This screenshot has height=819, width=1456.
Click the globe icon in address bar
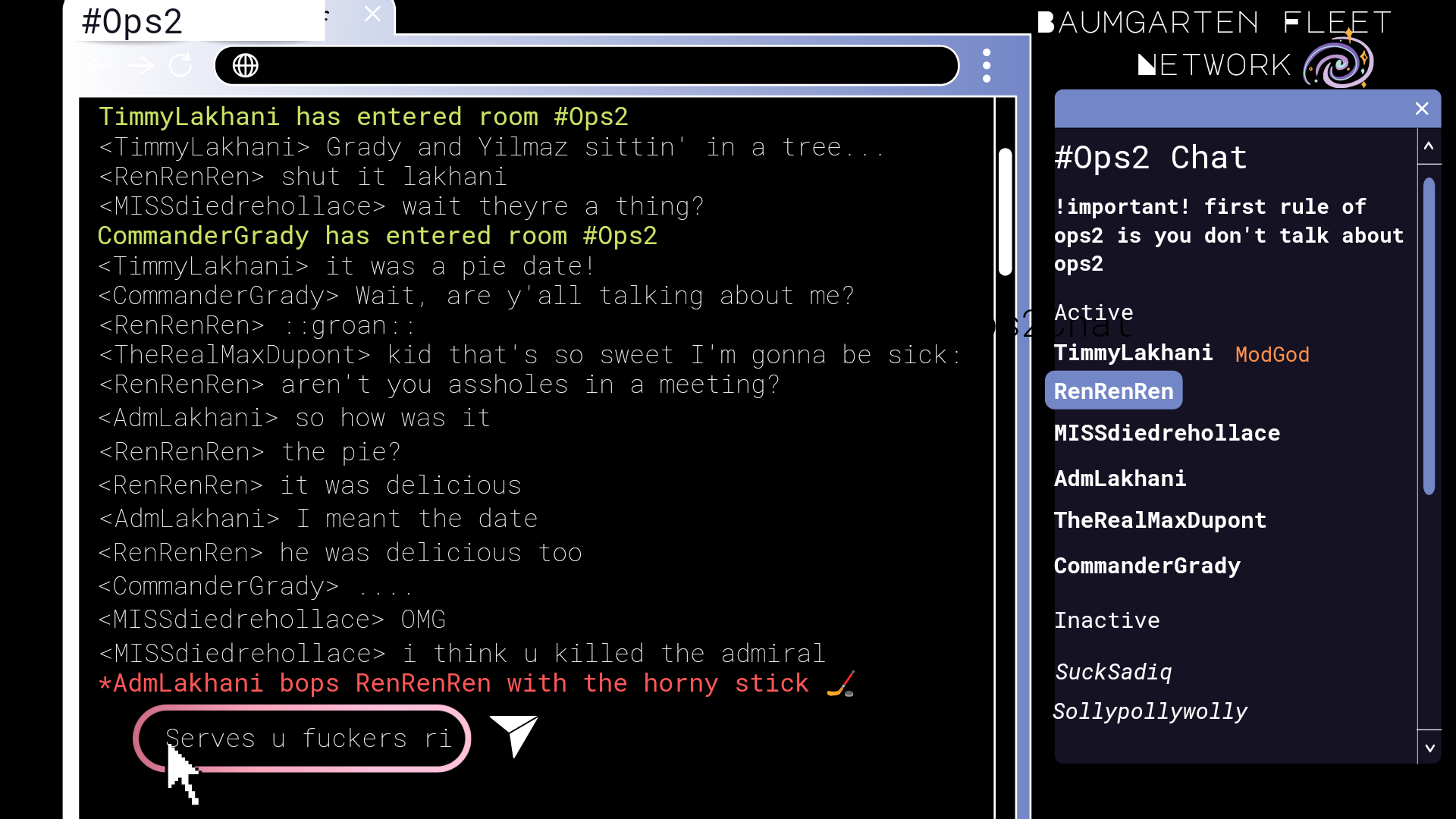[x=245, y=66]
